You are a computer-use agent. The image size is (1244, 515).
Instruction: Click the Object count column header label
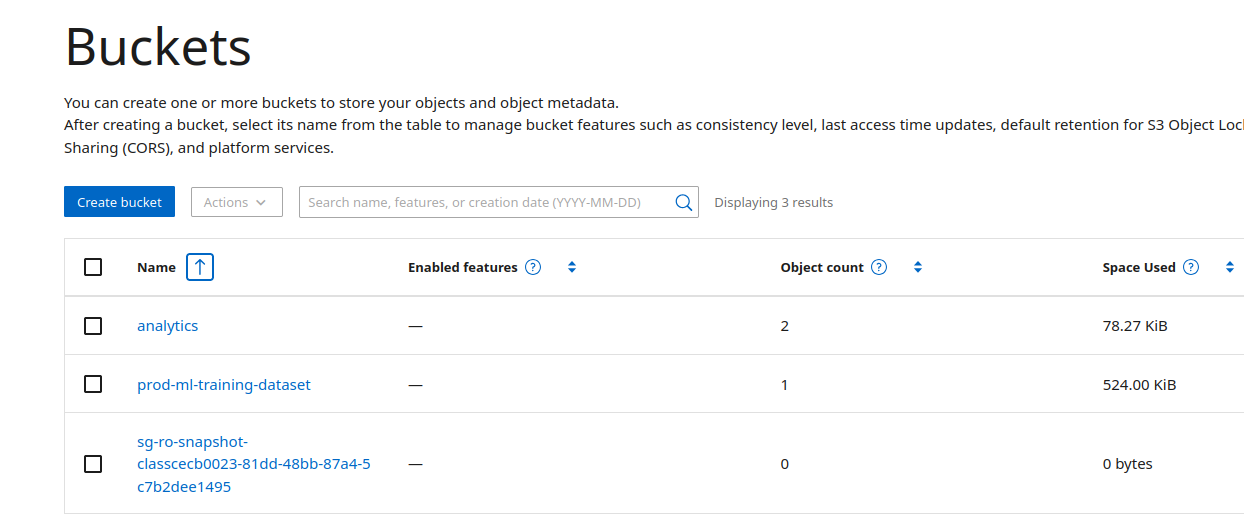822,267
